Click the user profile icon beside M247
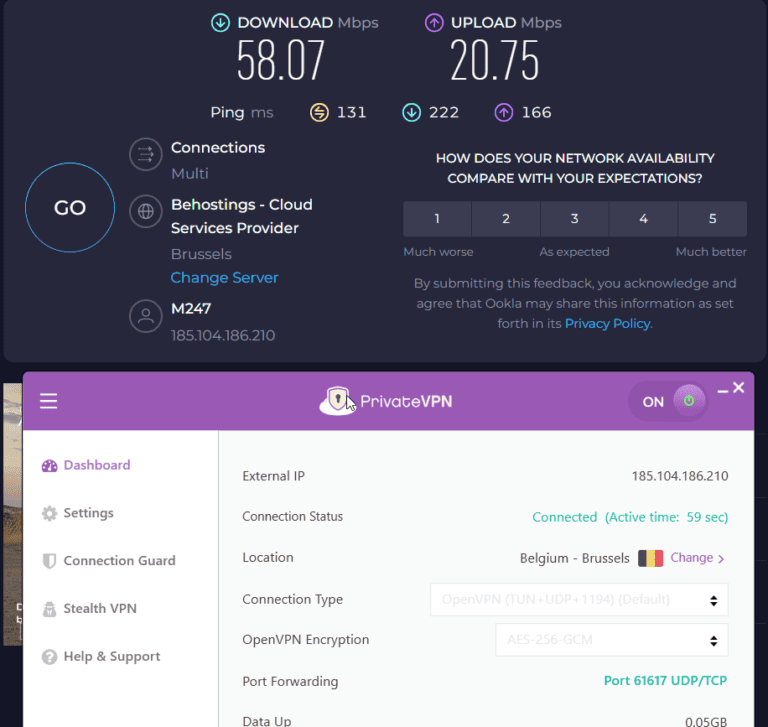 [145, 316]
